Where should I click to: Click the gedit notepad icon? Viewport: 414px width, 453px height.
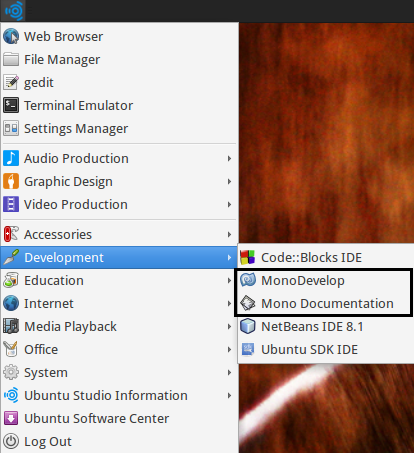(11, 82)
